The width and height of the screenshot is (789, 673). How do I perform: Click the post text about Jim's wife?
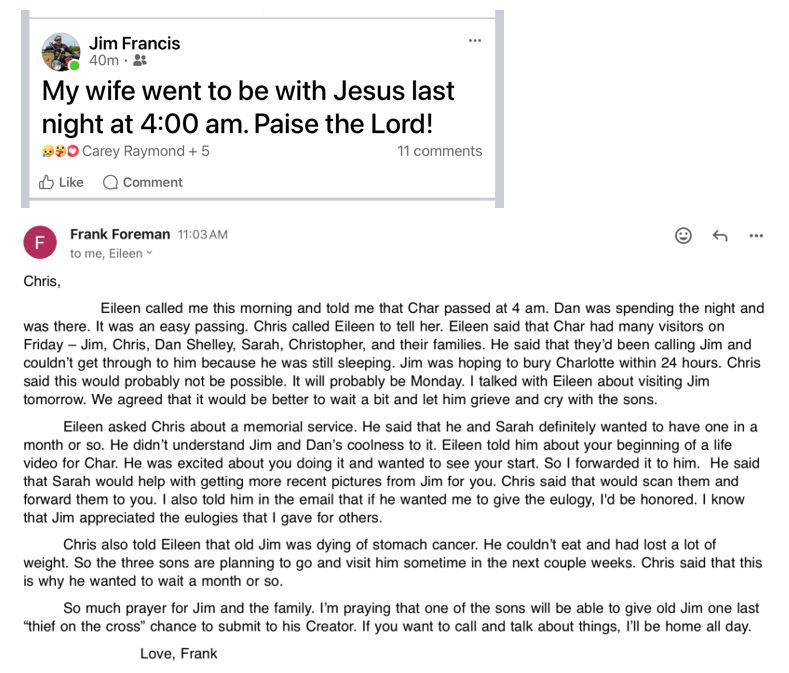click(248, 106)
